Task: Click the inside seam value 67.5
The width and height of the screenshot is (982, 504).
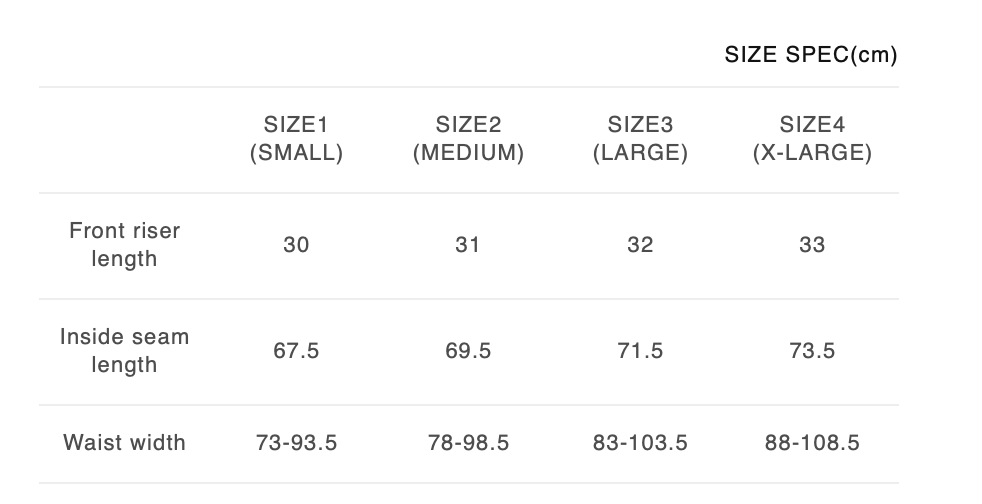Action: pos(296,351)
